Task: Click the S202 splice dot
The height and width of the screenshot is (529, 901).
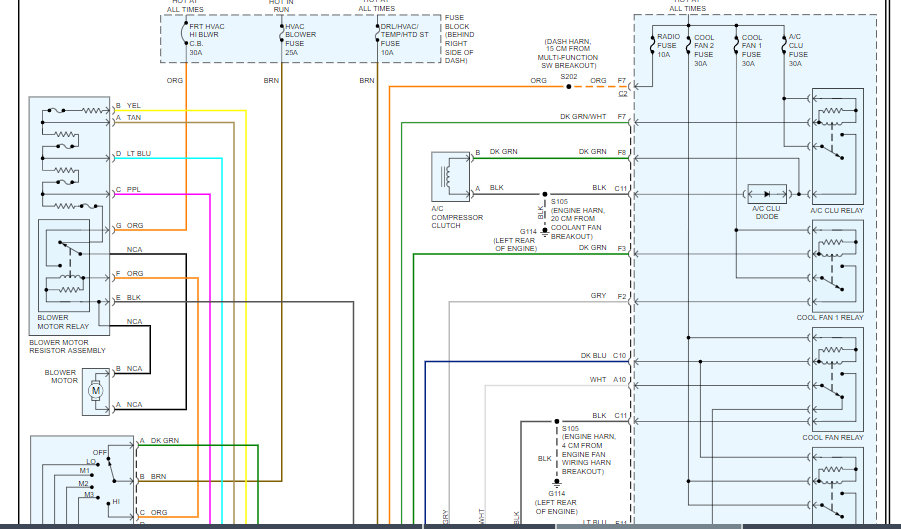Action: click(x=568, y=87)
